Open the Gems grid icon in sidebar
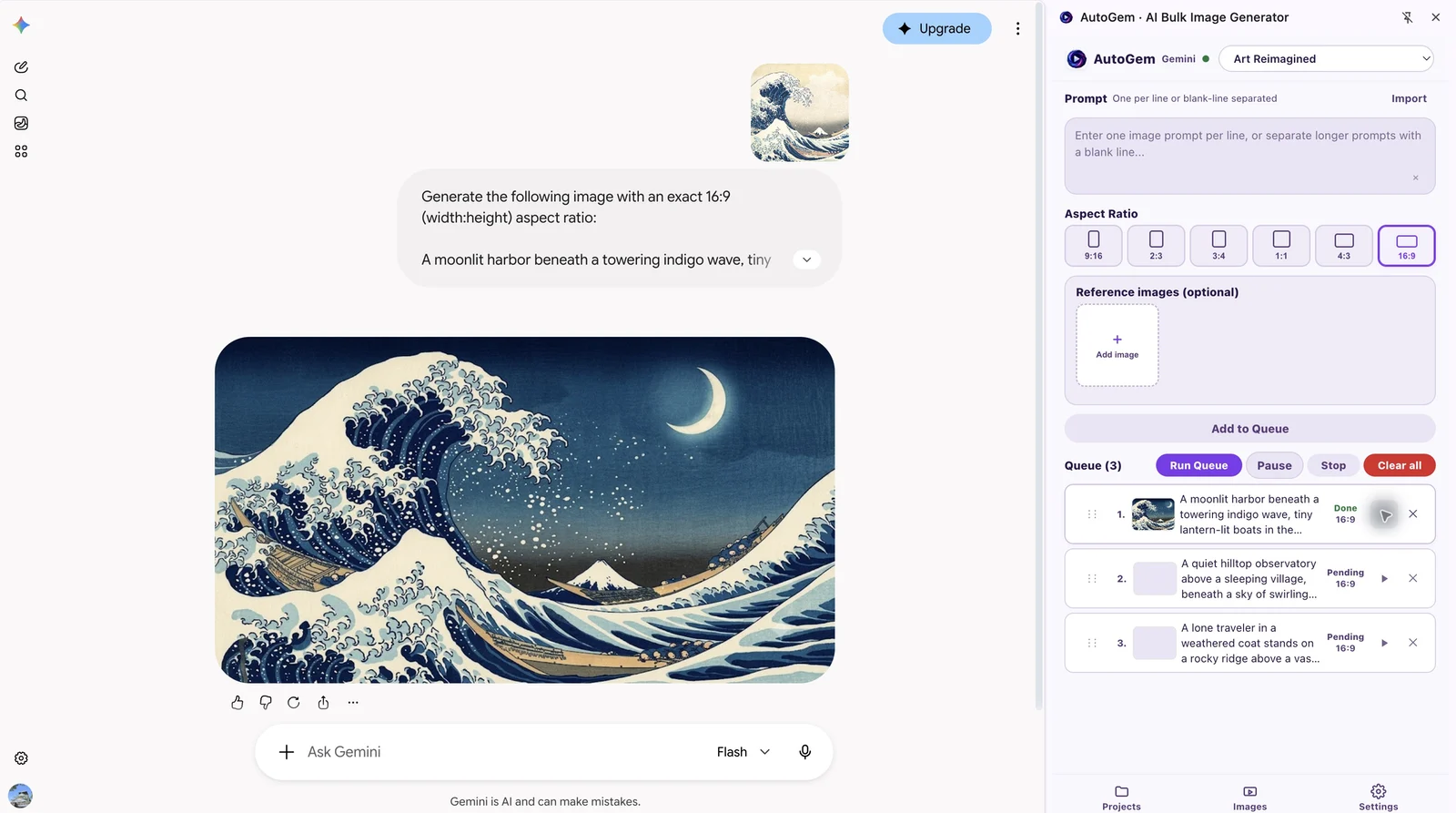Viewport: 1456px width, 813px height. (x=21, y=151)
